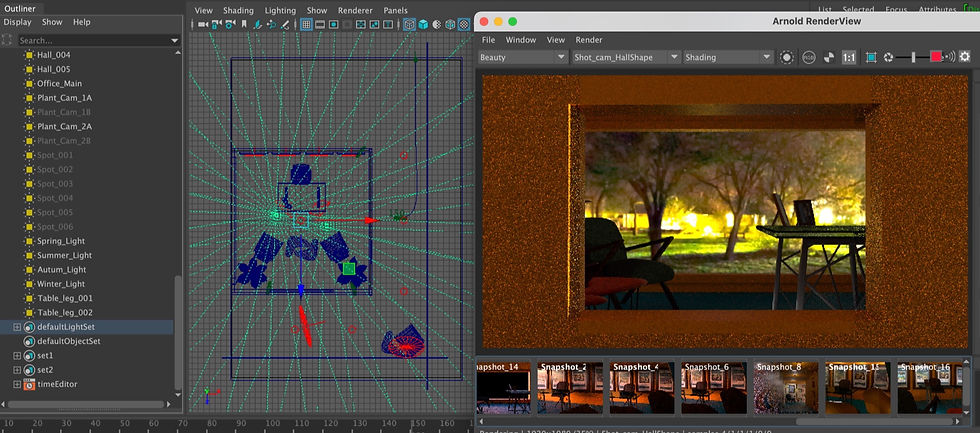Expand the set2 node in Outliner
The height and width of the screenshot is (433, 980).
17,370
